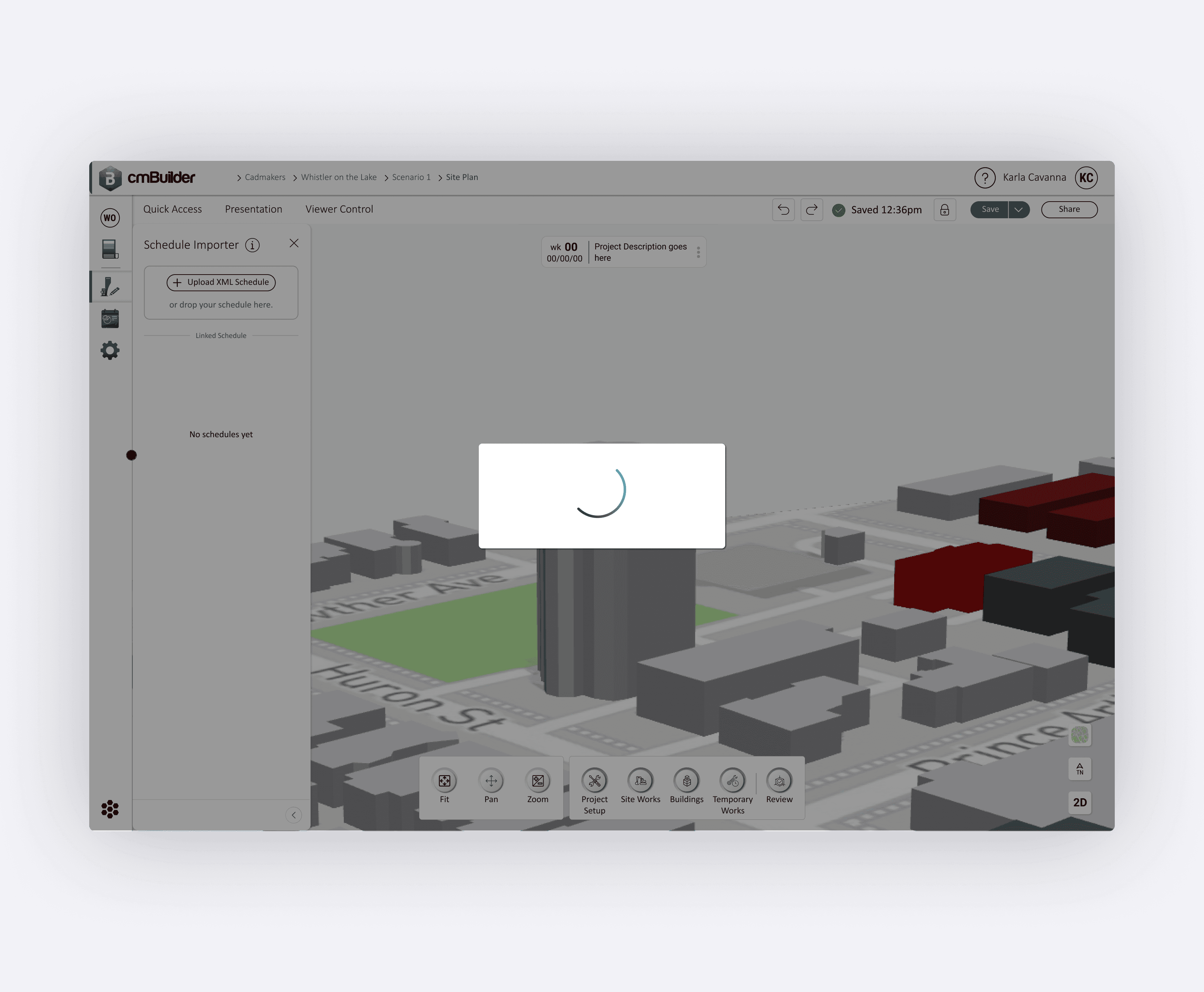This screenshot has width=1204, height=992.
Task: Open Project Setup tools
Action: point(594,780)
